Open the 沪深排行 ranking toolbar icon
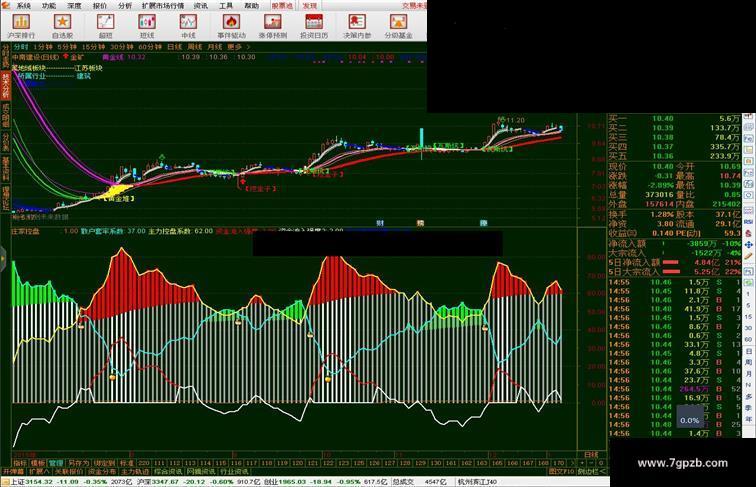Image resolution: width=756 pixels, height=487 pixels. [21, 22]
